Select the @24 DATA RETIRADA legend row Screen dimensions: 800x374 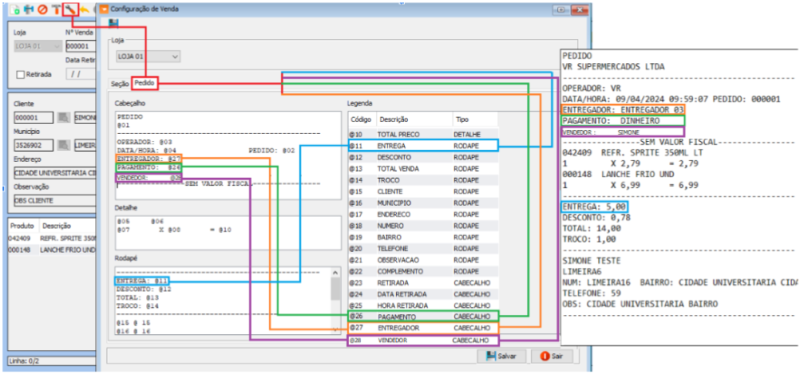pos(423,294)
